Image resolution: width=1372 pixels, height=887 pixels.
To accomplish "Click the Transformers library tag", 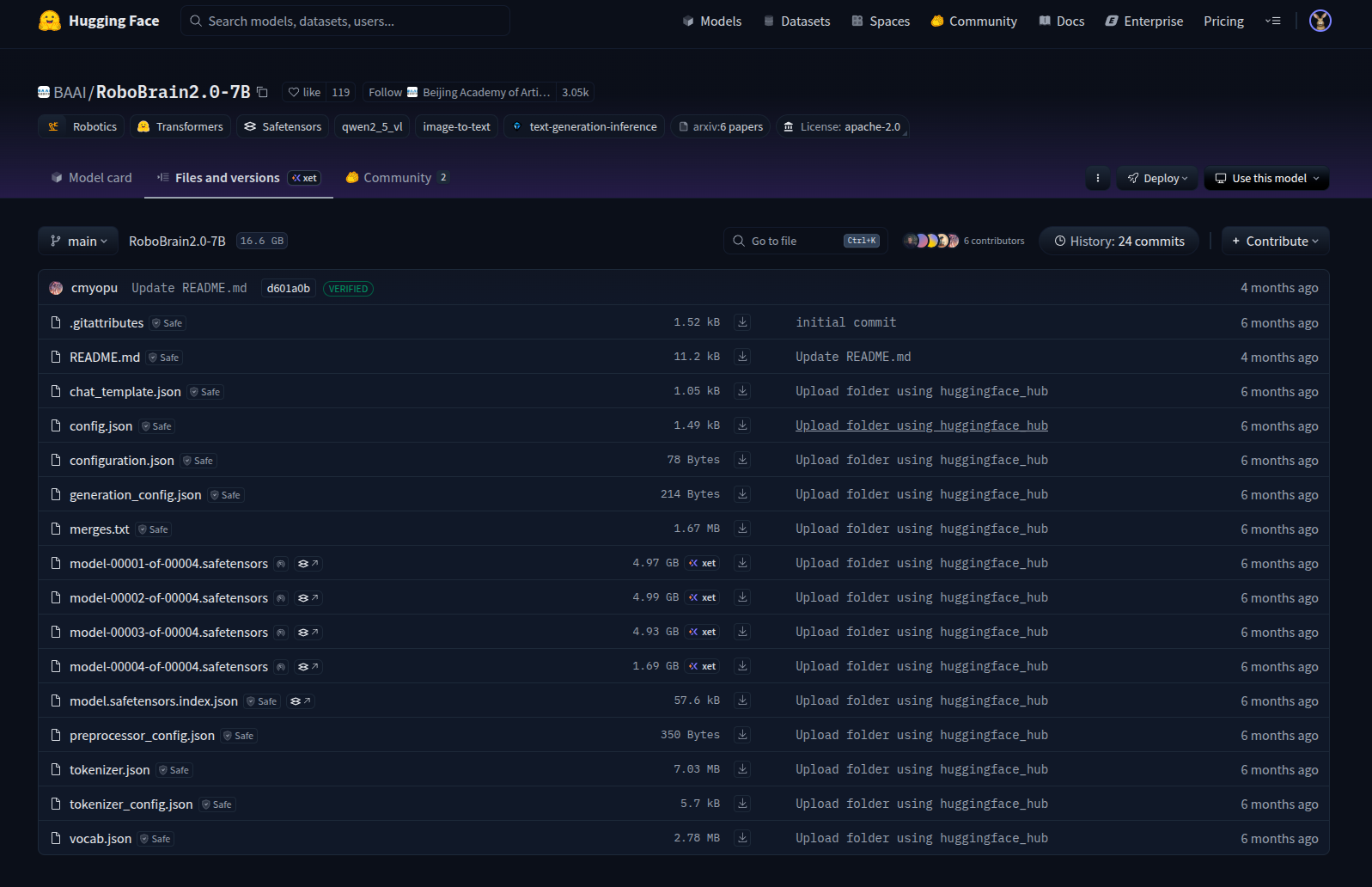I will coord(180,126).
